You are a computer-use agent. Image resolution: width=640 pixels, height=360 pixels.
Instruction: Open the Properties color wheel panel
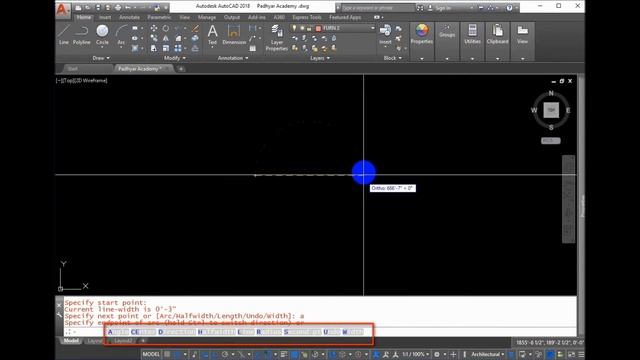pos(422,33)
